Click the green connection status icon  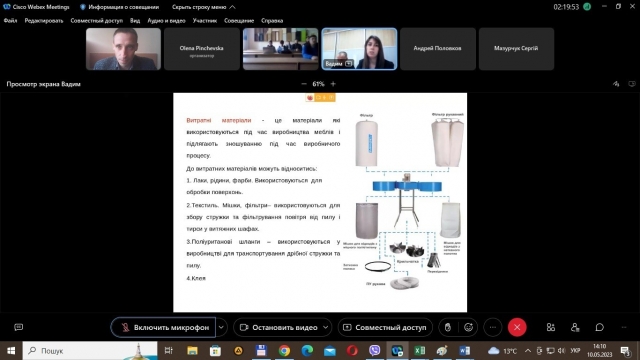587,7
